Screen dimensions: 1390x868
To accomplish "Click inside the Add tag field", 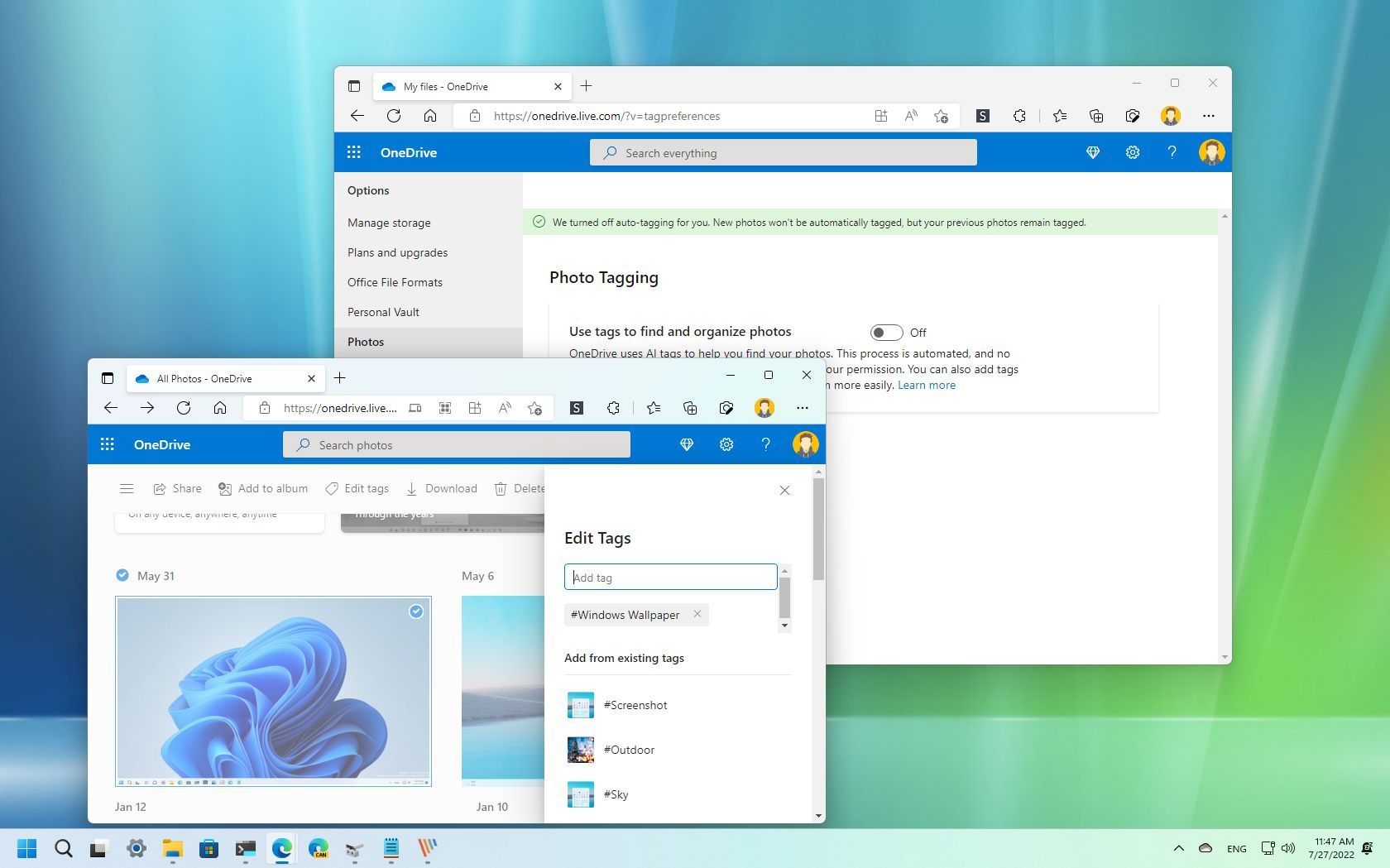I will 670,577.
